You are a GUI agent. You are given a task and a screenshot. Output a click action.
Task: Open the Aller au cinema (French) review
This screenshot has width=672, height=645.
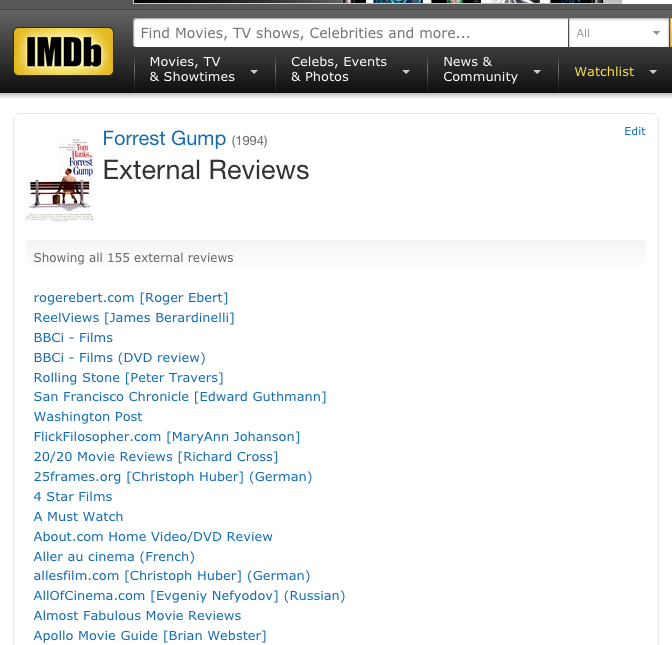pyautogui.click(x=114, y=557)
